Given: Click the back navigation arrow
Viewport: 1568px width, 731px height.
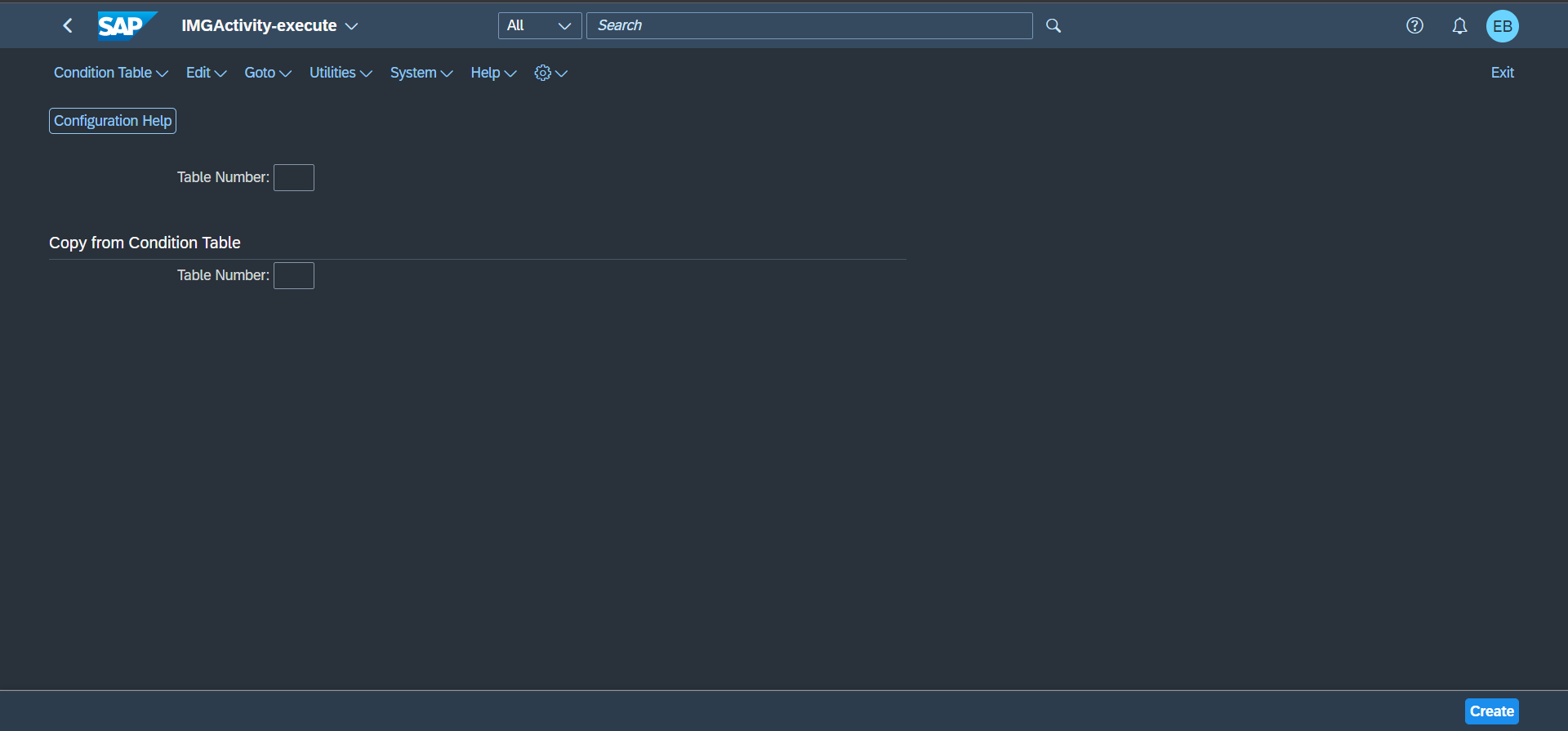Looking at the screenshot, I should pyautogui.click(x=68, y=26).
